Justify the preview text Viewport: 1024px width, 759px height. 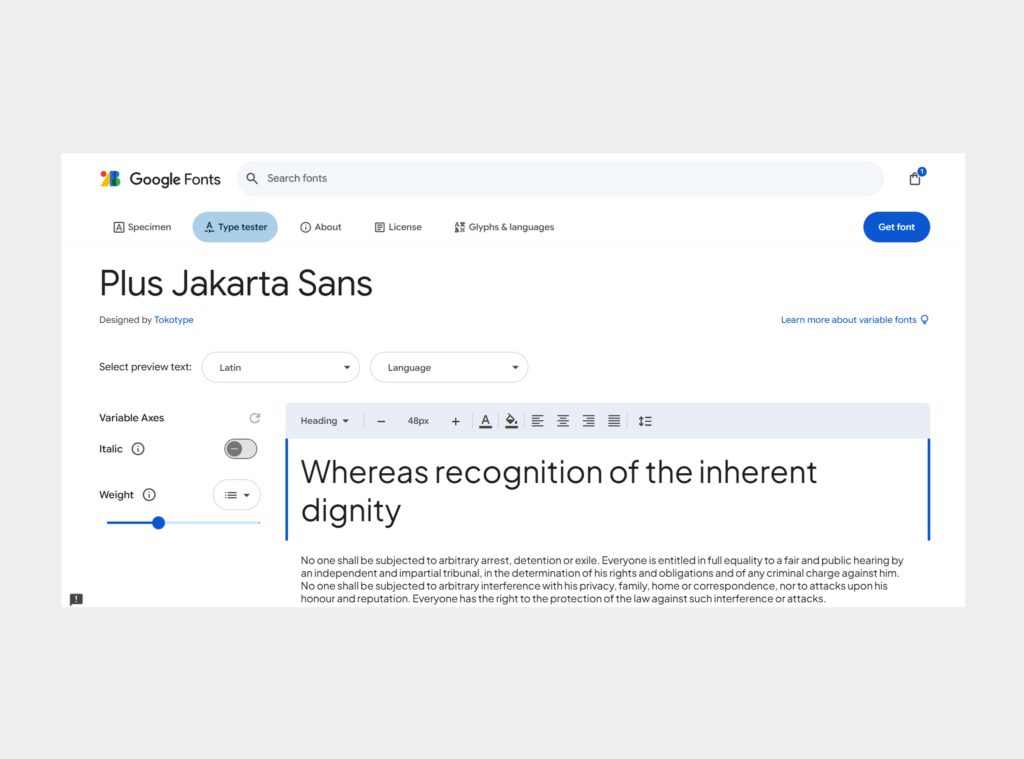coord(614,421)
